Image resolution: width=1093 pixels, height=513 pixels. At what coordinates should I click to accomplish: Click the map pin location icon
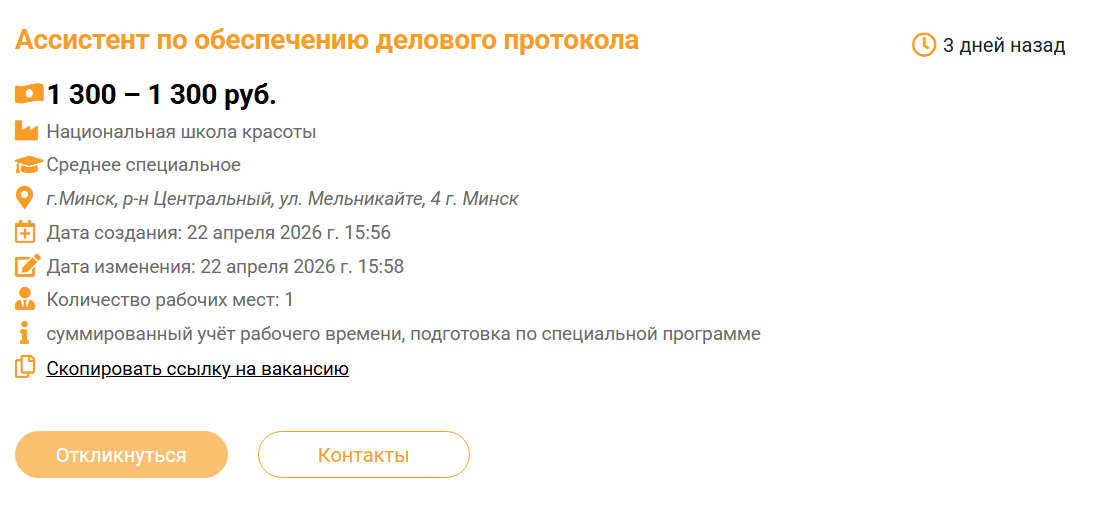click(26, 198)
